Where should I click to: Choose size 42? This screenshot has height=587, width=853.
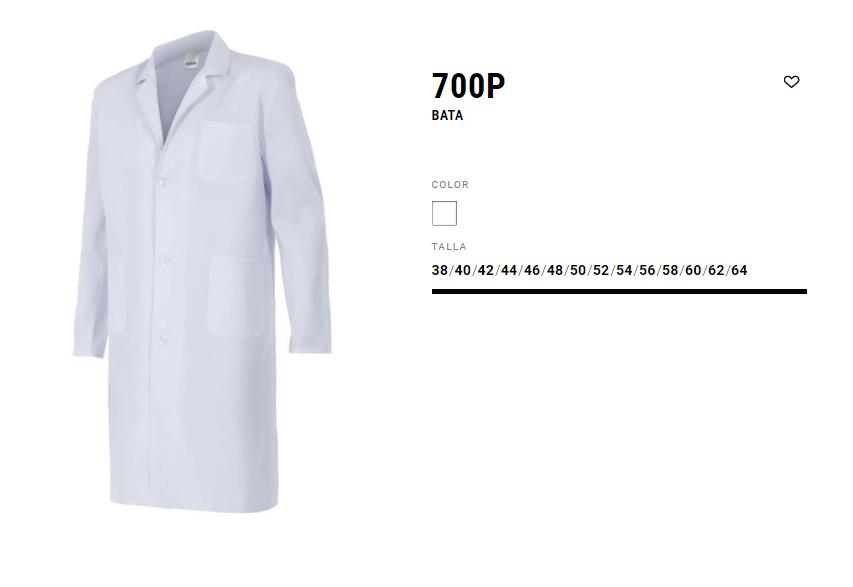(486, 270)
